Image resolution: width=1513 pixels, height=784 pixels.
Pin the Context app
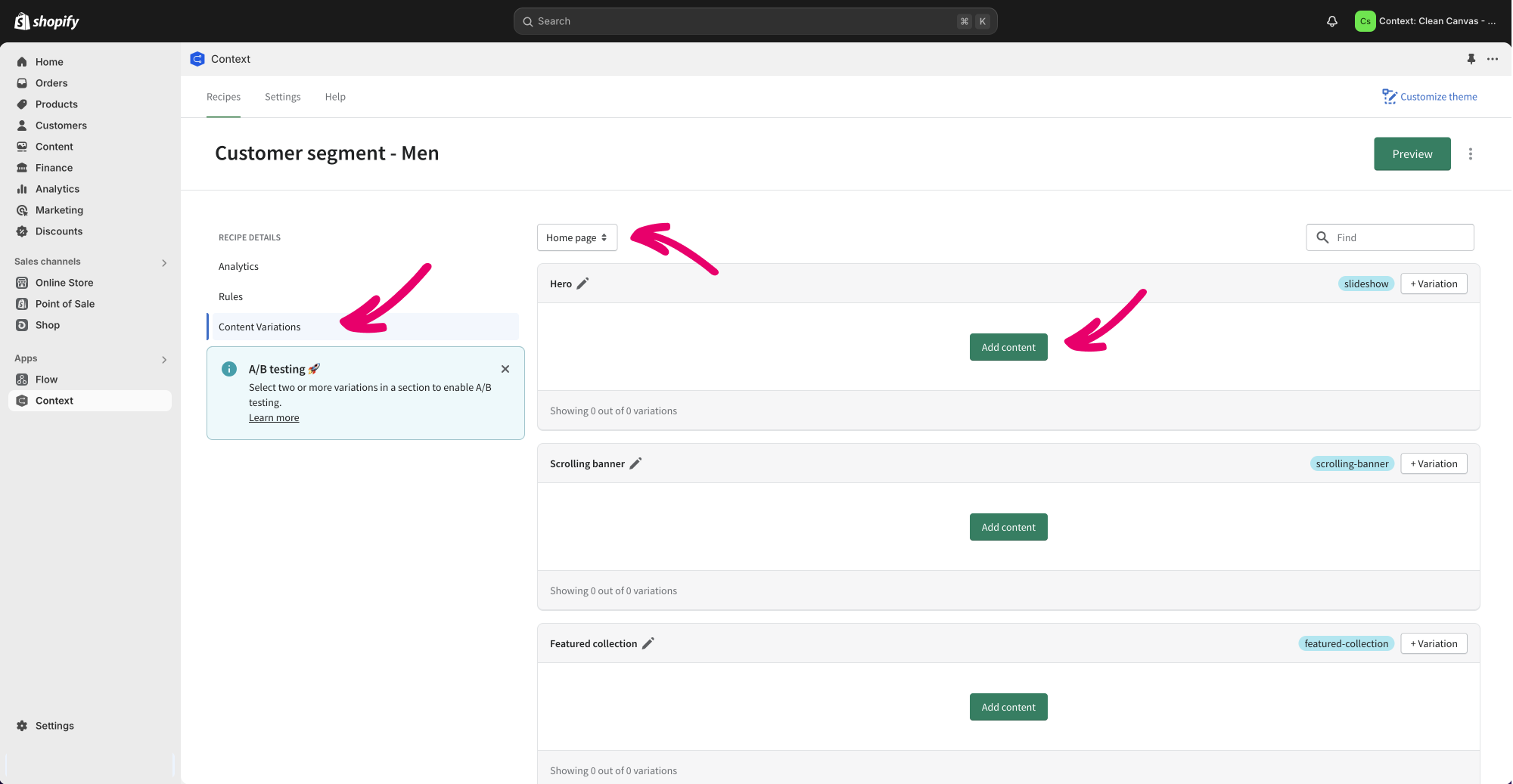1471,59
